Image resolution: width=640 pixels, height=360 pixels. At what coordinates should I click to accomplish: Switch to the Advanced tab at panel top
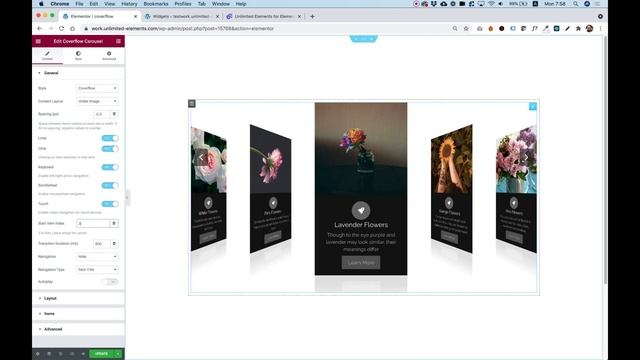(x=109, y=56)
